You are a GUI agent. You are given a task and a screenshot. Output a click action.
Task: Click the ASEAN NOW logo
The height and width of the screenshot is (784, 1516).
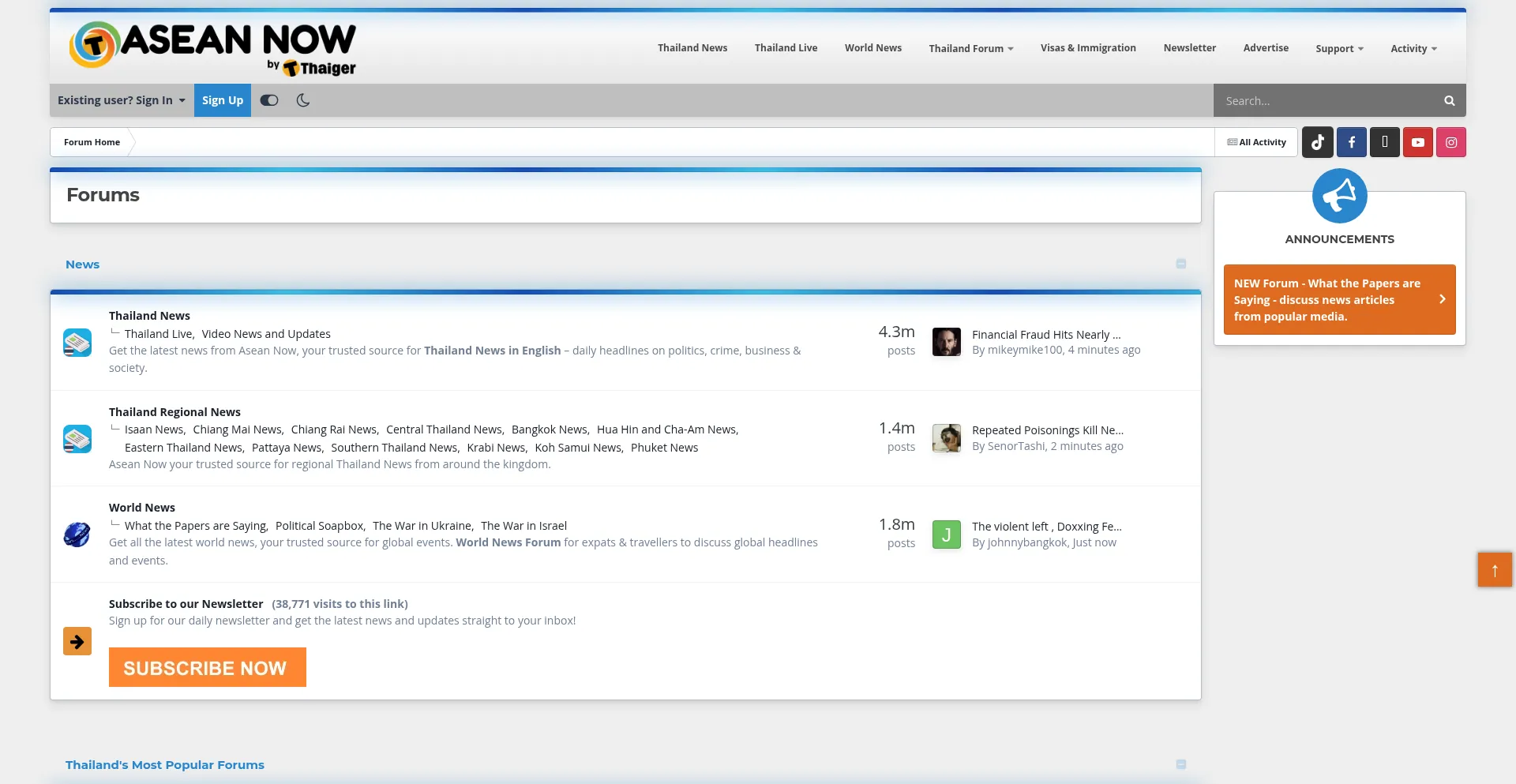[x=212, y=48]
